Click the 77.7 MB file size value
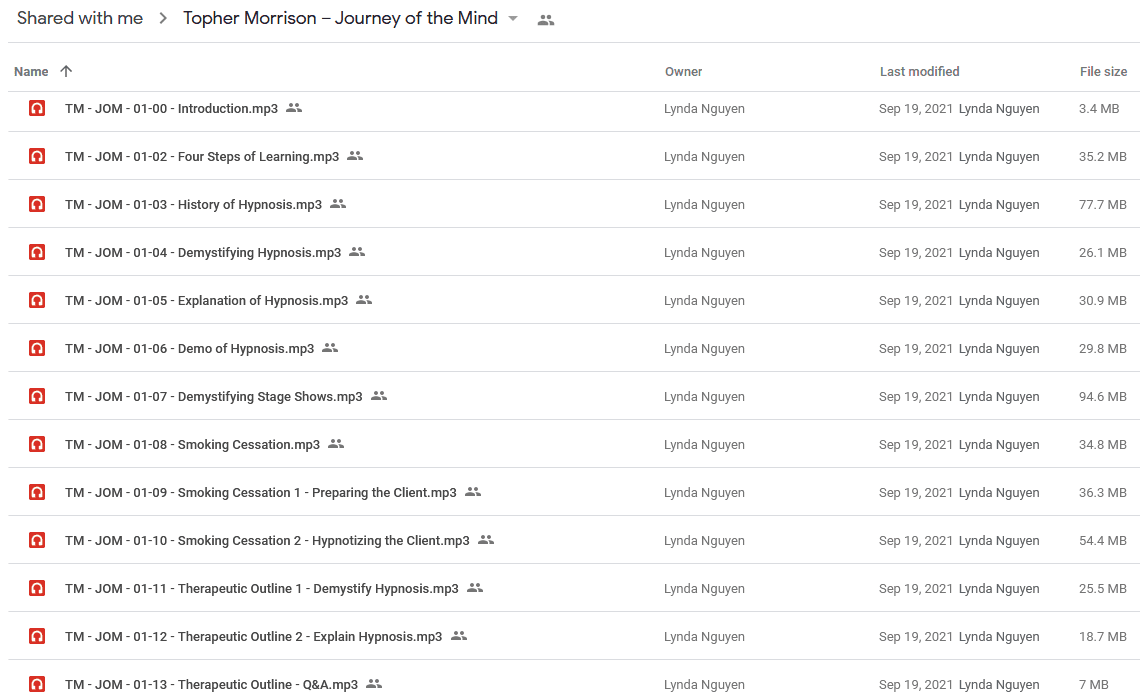 pos(1102,204)
